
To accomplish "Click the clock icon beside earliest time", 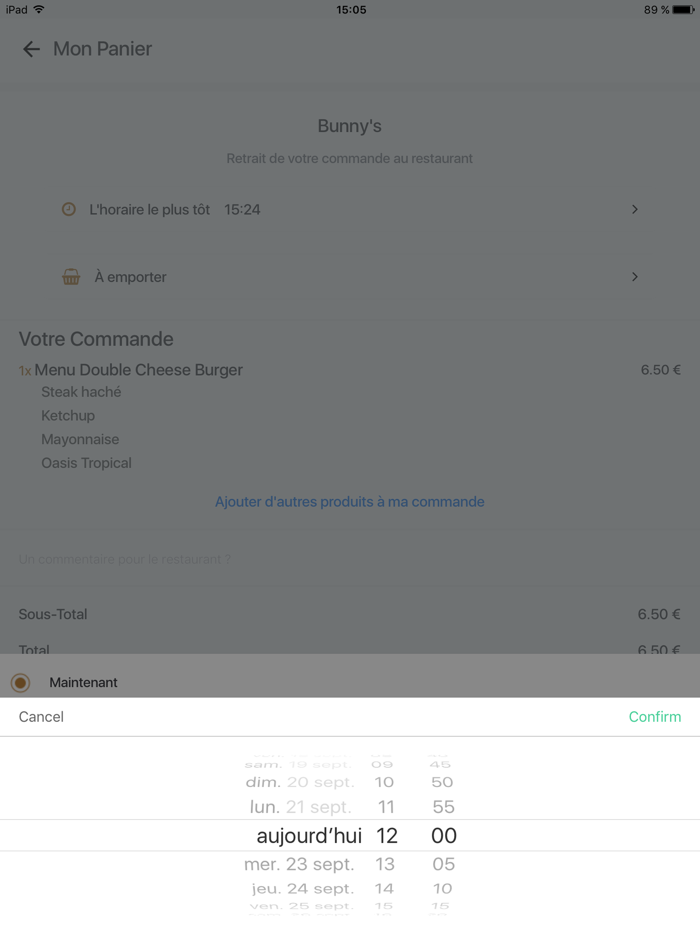I will [x=69, y=209].
